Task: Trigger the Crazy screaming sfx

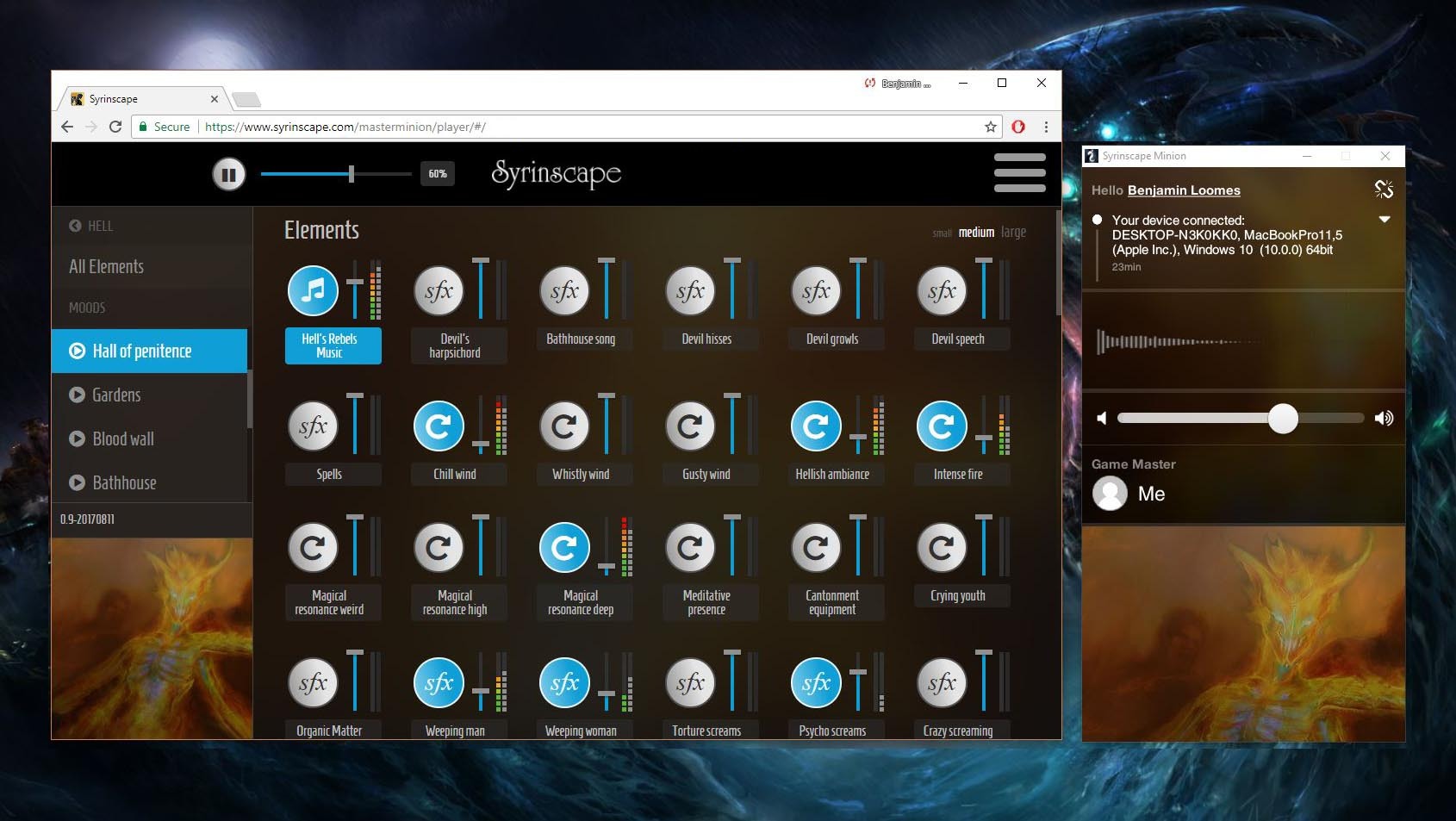Action: [942, 682]
